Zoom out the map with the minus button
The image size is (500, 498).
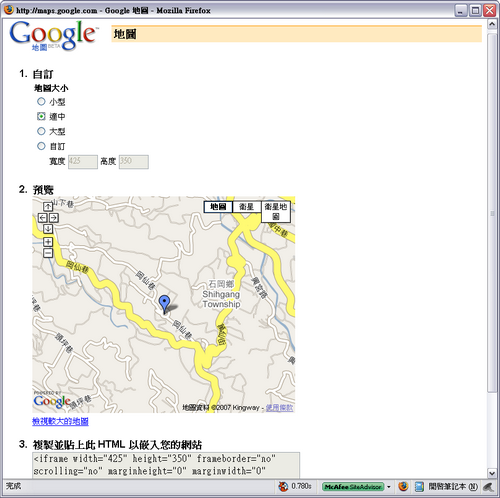click(x=48, y=253)
